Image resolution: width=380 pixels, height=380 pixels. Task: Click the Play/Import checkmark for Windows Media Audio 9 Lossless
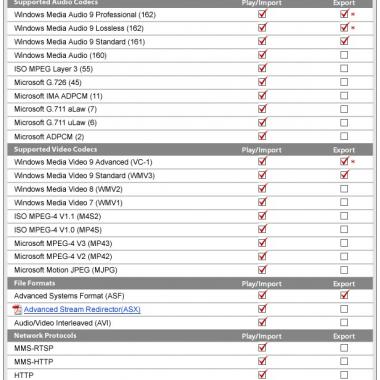[x=263, y=27]
